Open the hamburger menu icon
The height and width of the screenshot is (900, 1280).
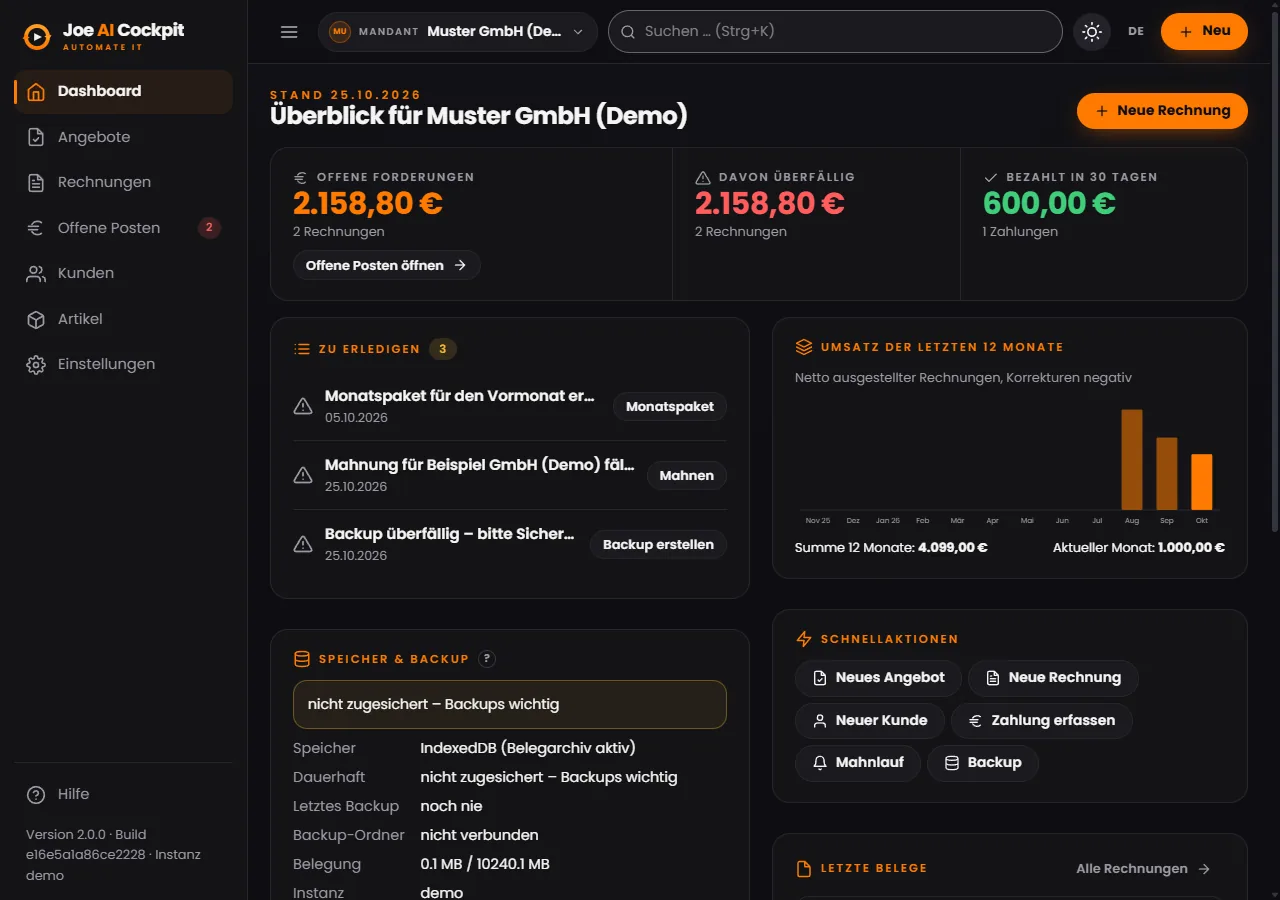tap(289, 32)
